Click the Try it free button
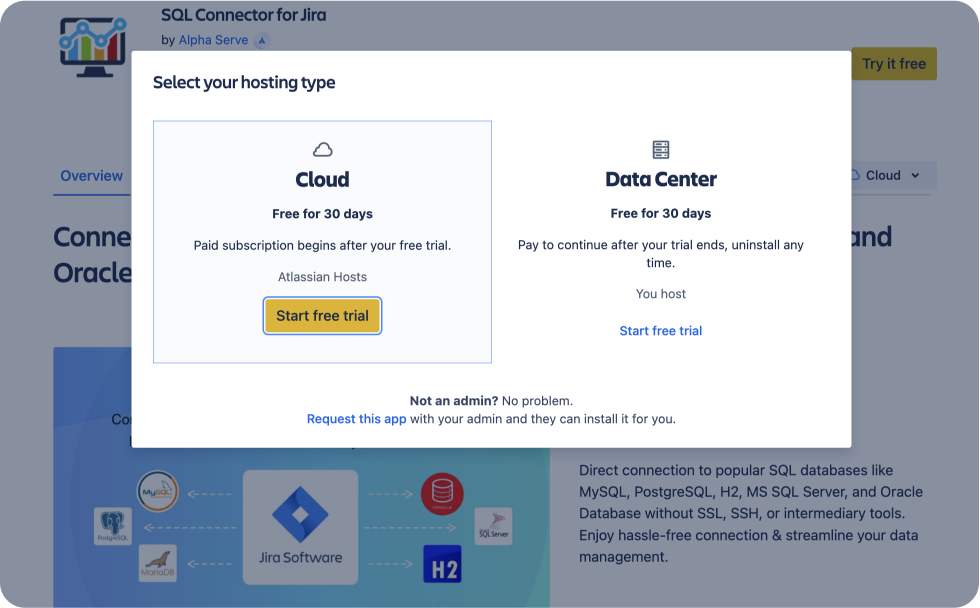Image resolution: width=980 pixels, height=608 pixels. 895,63
